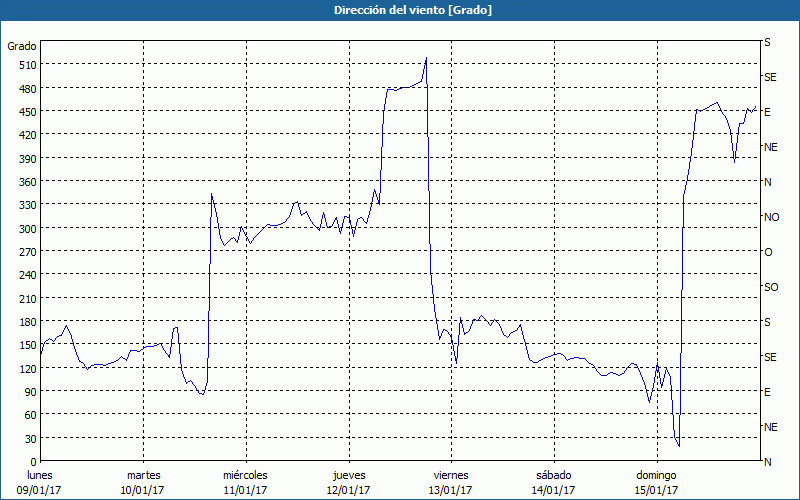The width and height of the screenshot is (800, 500).
Task: Click the "domingo 15/01/17" date label
Action: click(656, 482)
